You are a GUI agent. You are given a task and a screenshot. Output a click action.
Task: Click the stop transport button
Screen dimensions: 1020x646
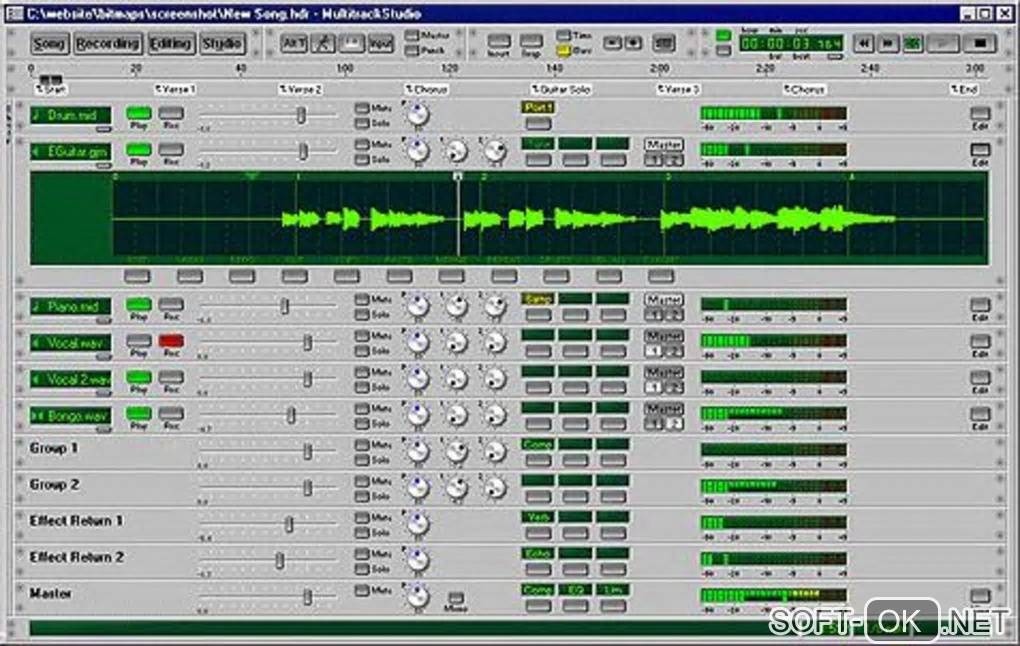point(979,44)
